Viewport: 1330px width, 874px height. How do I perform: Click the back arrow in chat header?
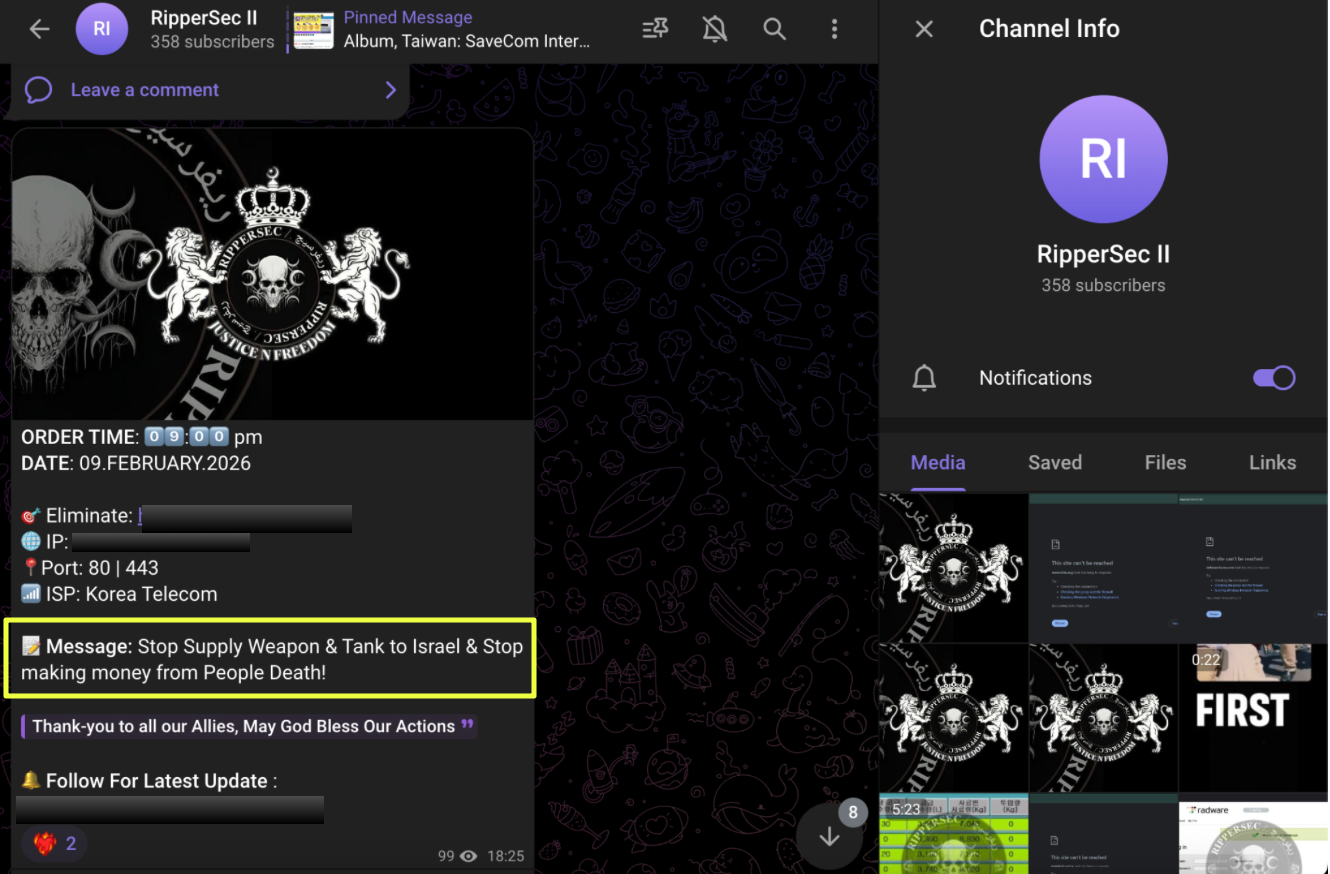tap(39, 29)
